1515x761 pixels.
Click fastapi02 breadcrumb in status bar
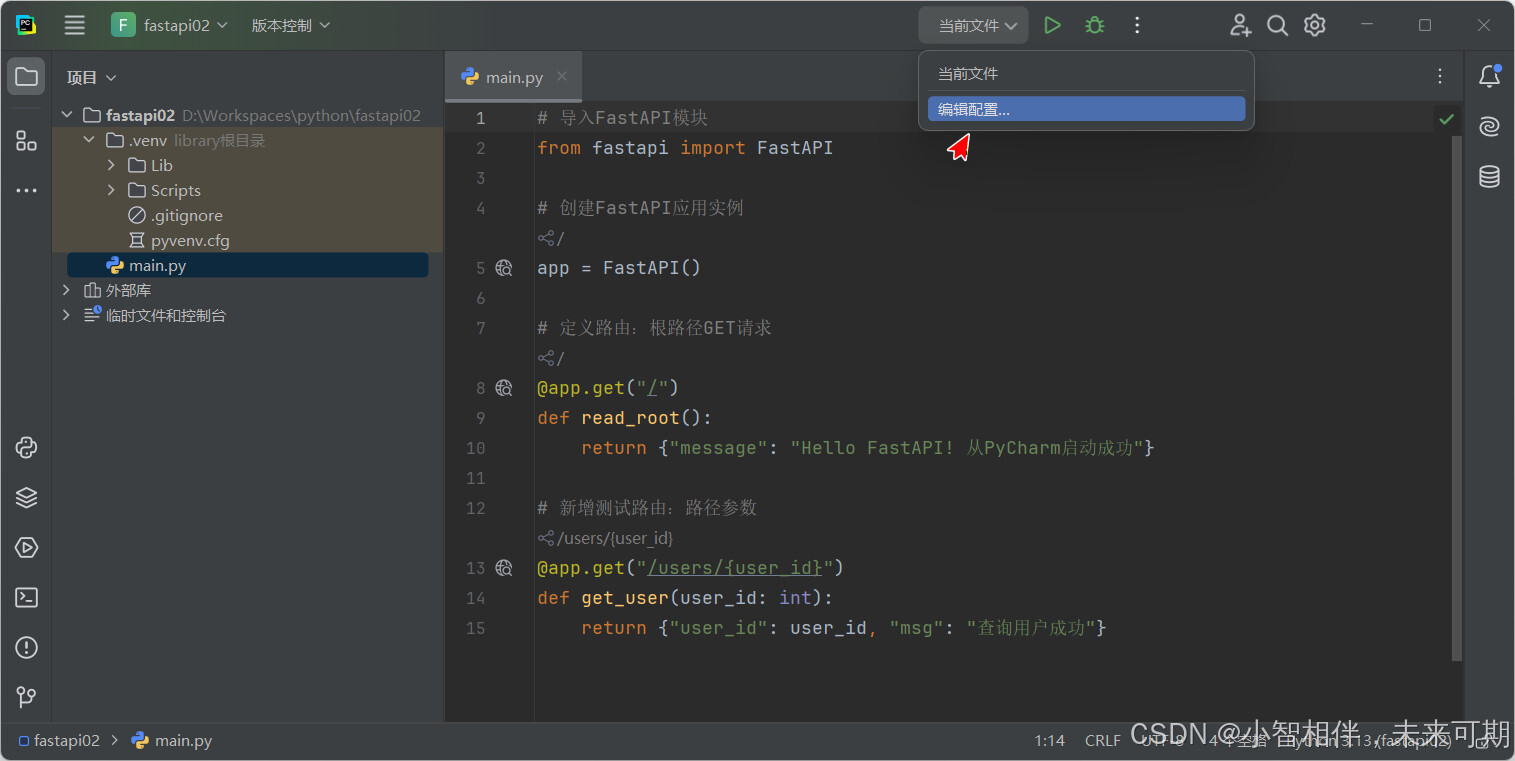(x=60, y=741)
